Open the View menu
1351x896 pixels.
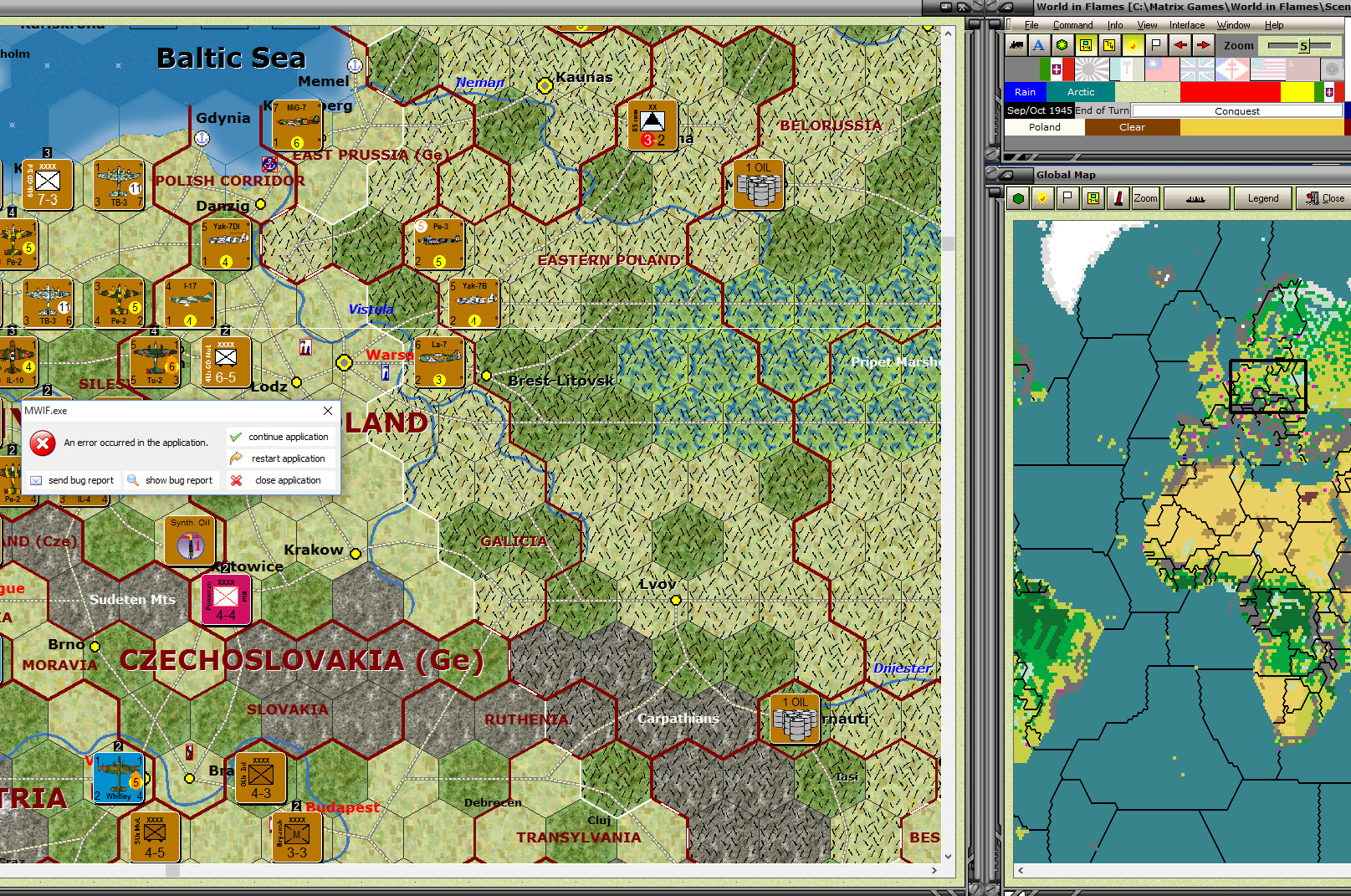point(1147,25)
